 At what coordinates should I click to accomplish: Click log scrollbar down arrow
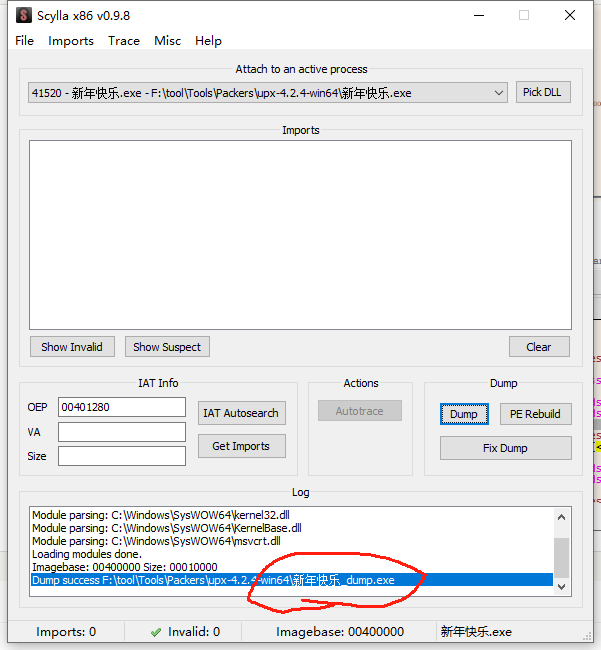coord(562,587)
